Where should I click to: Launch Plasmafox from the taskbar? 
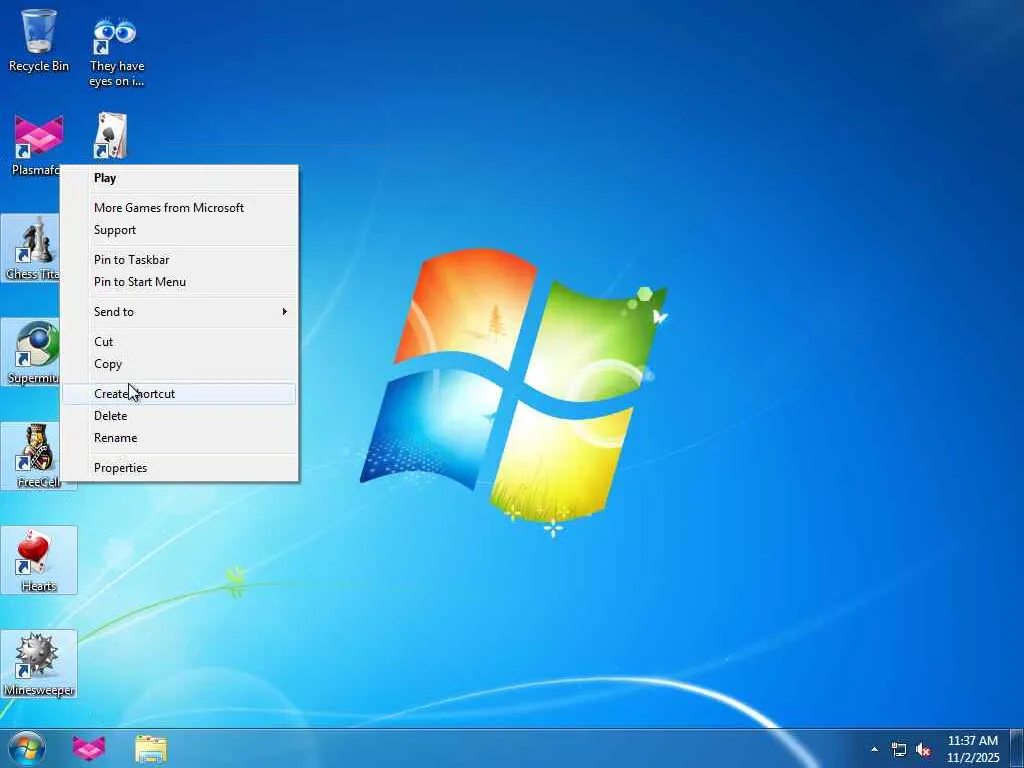(x=89, y=748)
